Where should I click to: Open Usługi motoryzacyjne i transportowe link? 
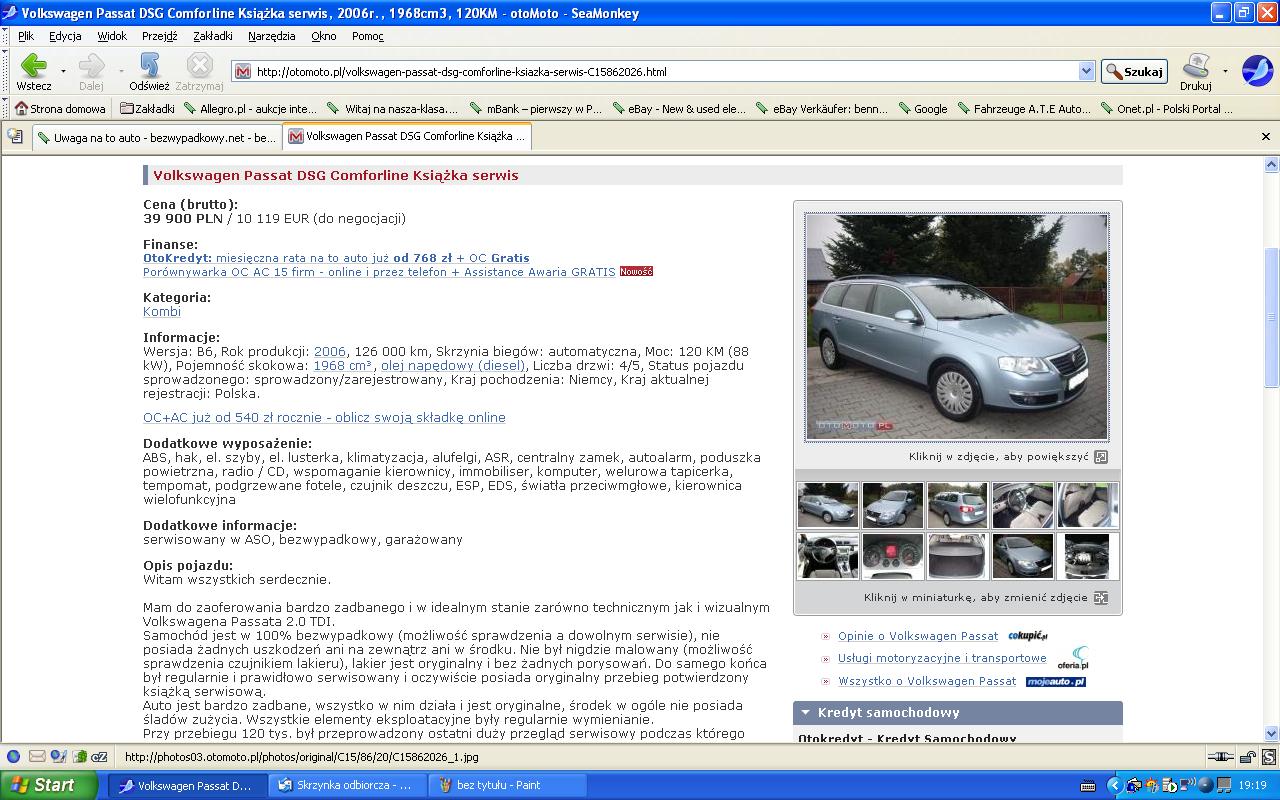[x=942, y=658]
